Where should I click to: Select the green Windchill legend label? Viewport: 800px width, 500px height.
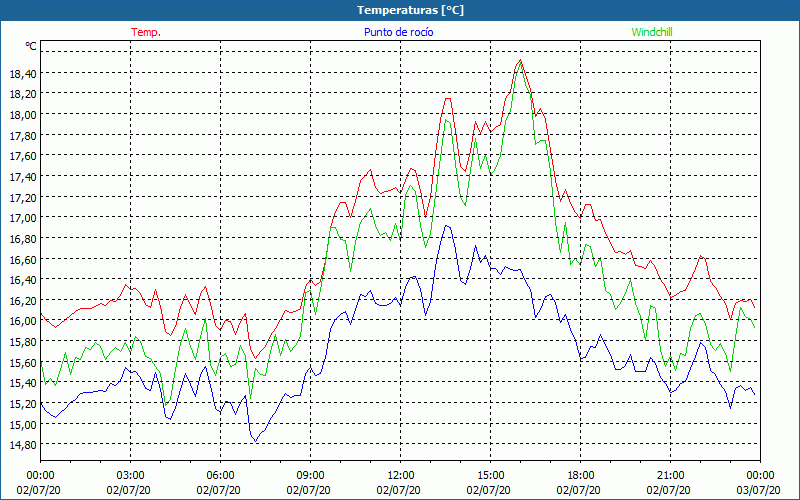pyautogui.click(x=652, y=32)
